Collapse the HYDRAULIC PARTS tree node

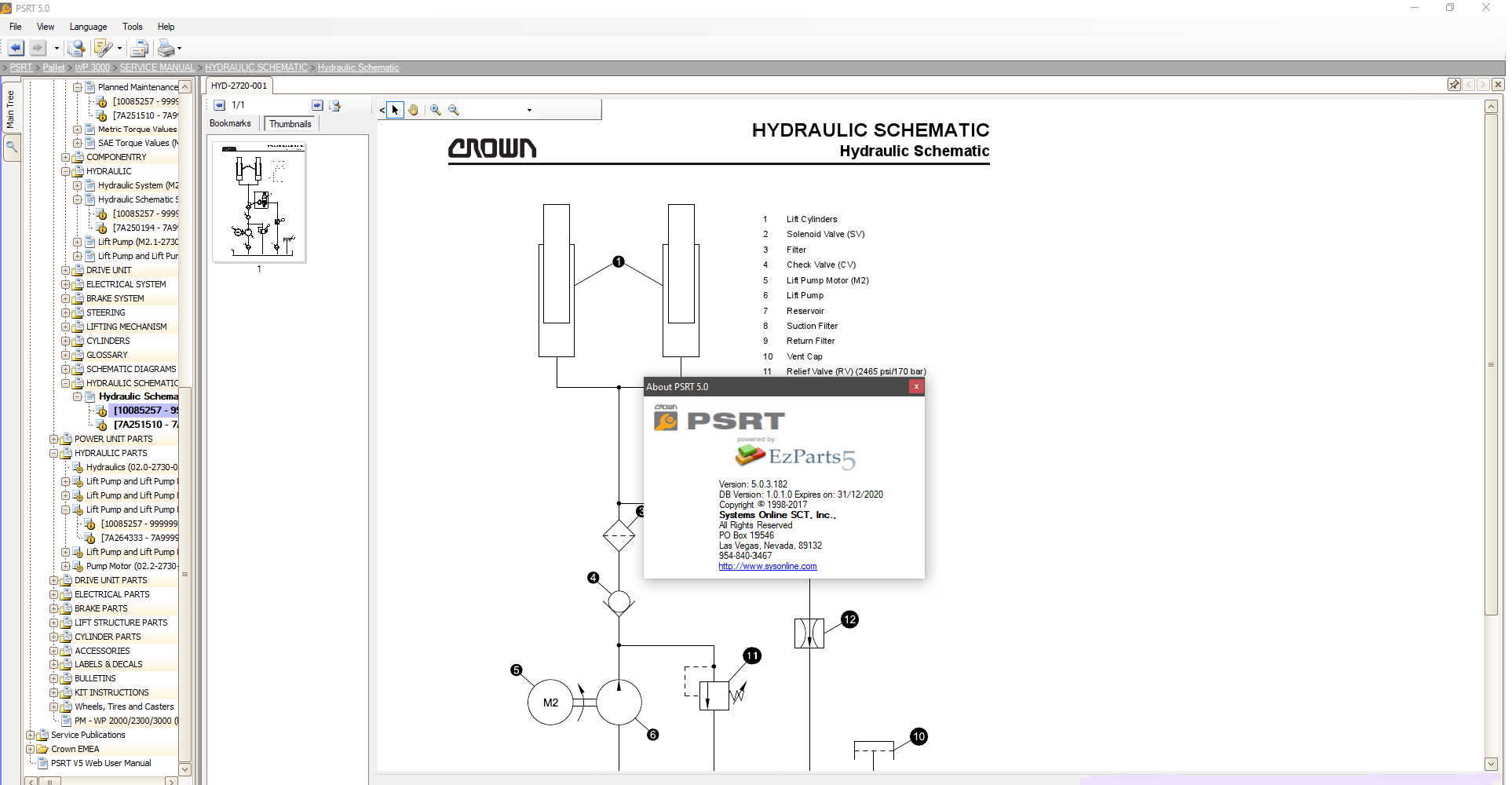click(54, 454)
